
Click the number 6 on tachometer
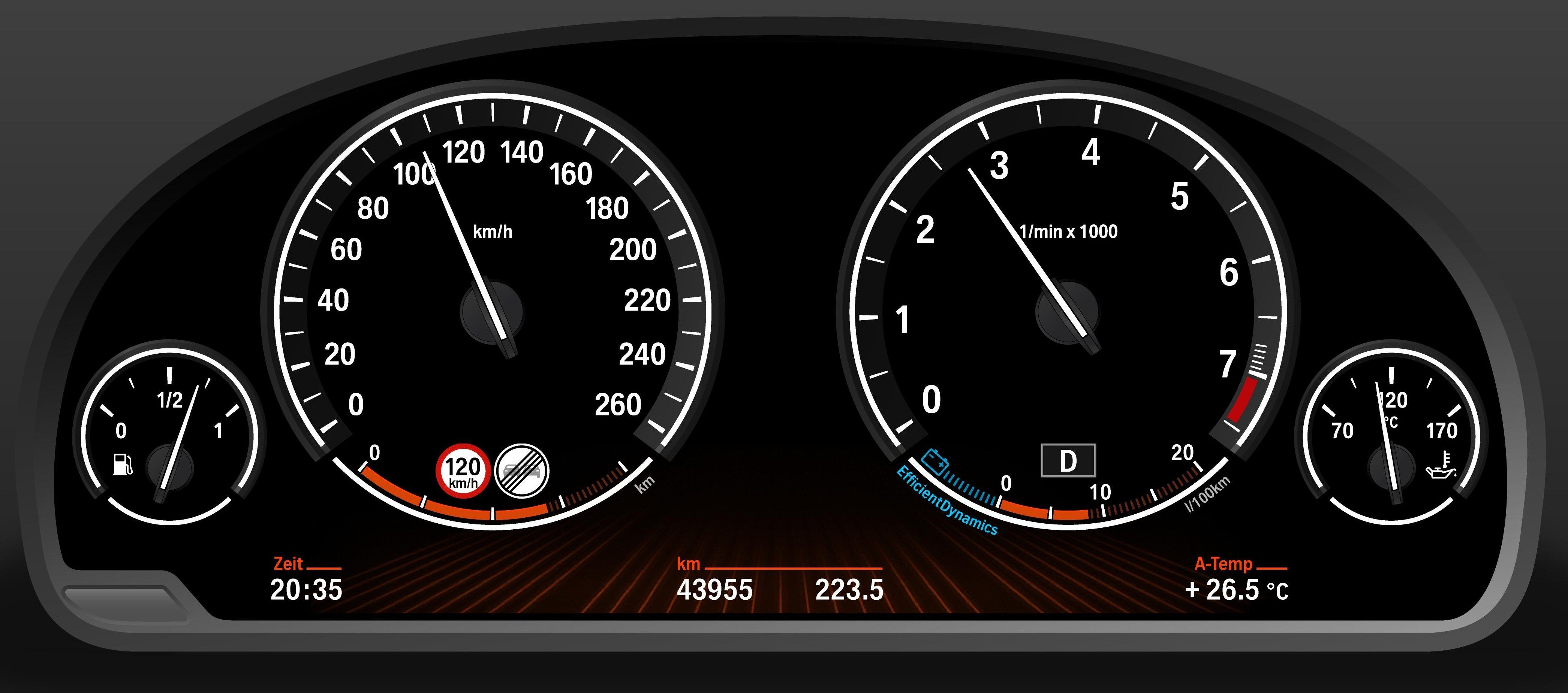[x=1229, y=273]
